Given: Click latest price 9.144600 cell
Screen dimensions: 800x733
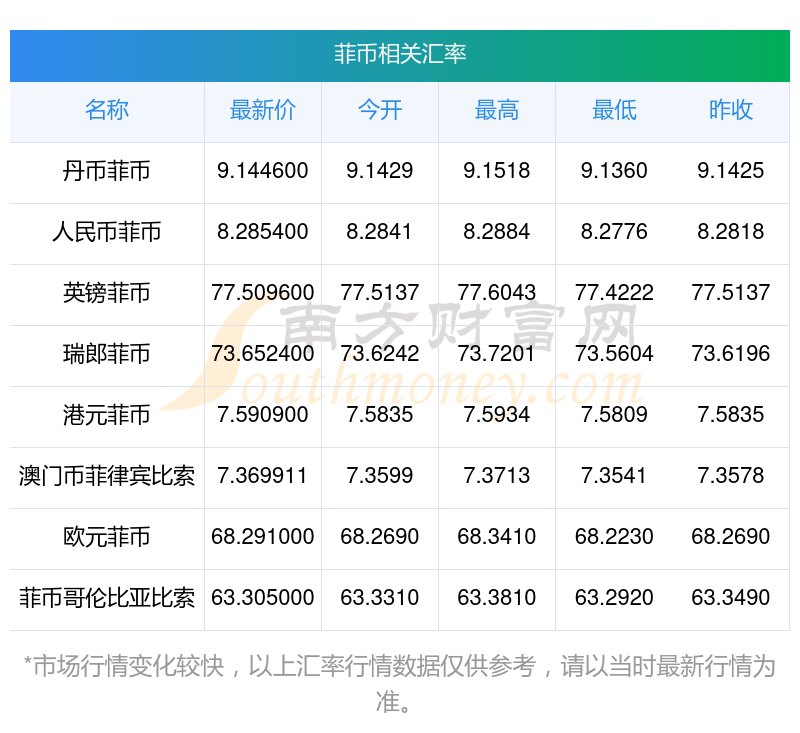Looking at the screenshot, I should click(x=263, y=171).
